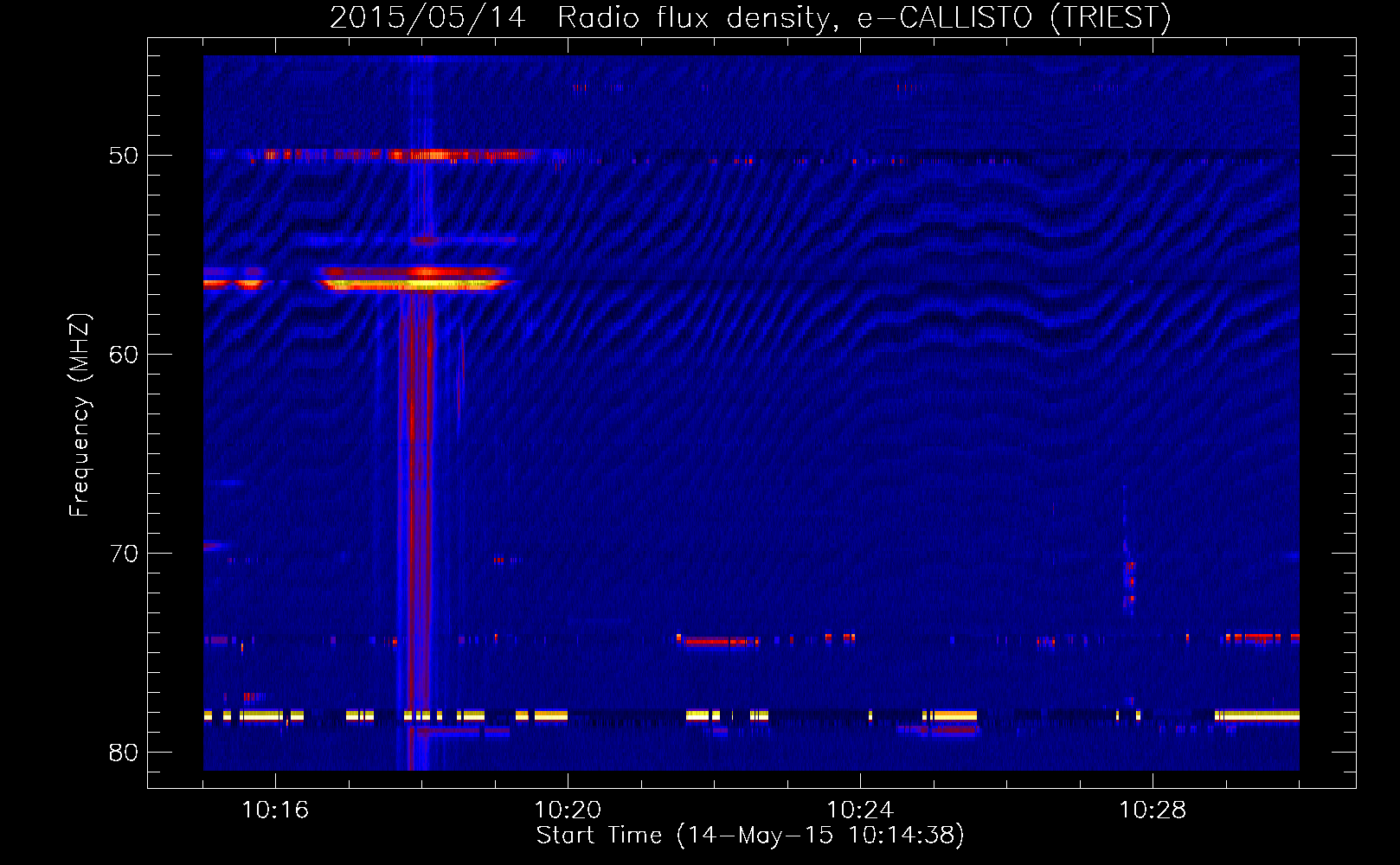This screenshot has height=865, width=1400.
Task: Click the 'Start Time (14-May-15 10:14:38)' label
Action: 750,836
